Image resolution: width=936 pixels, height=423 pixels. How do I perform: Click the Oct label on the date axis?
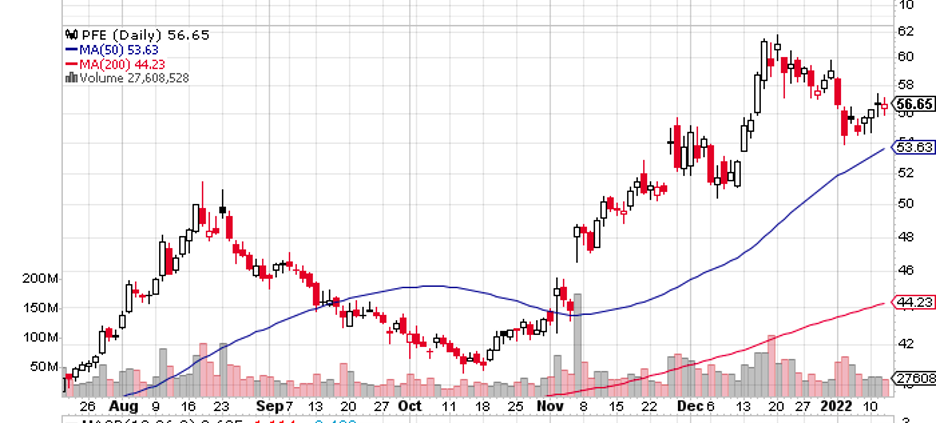pos(410,407)
